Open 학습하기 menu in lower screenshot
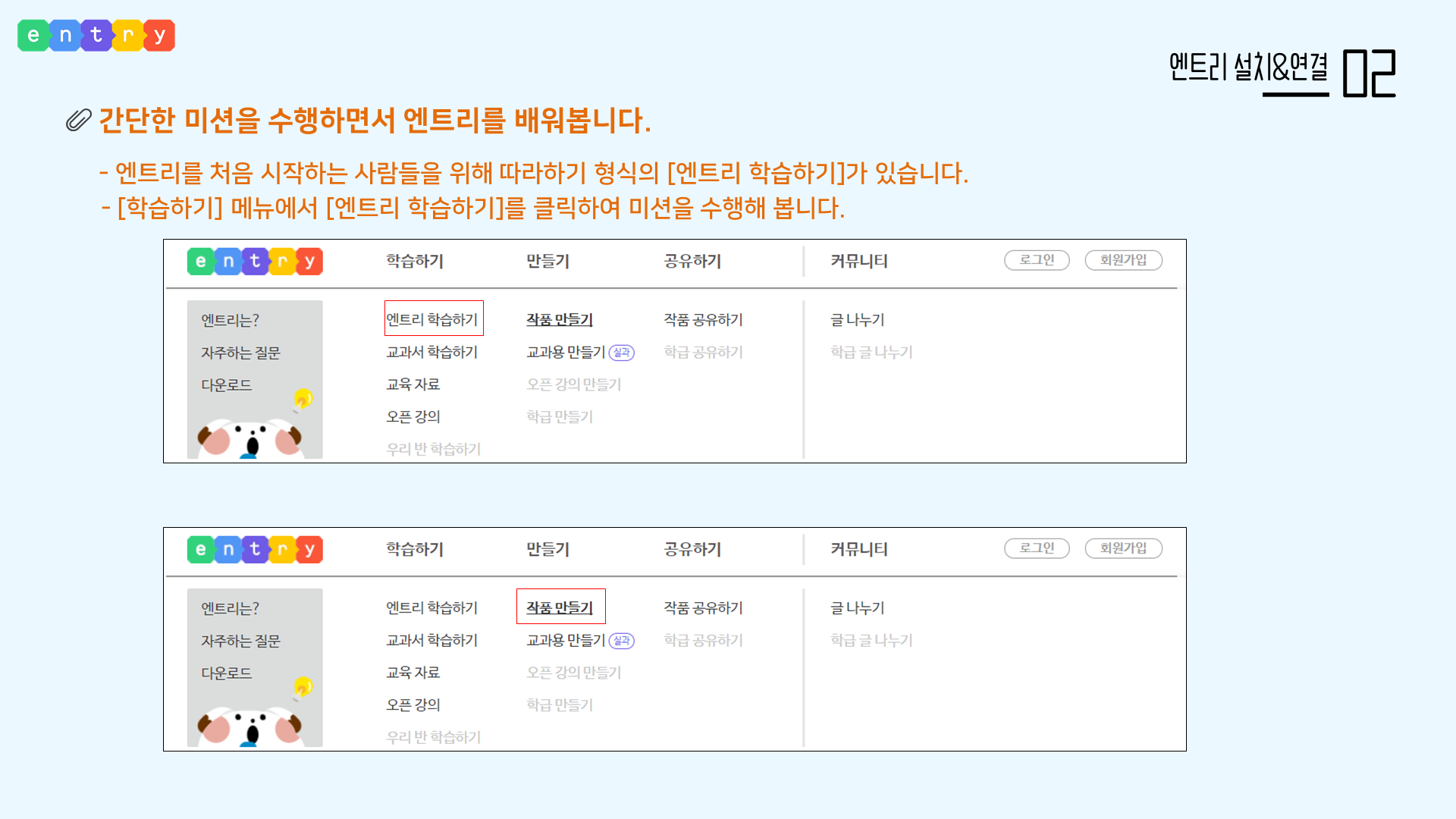The height and width of the screenshot is (819, 1456). click(415, 549)
